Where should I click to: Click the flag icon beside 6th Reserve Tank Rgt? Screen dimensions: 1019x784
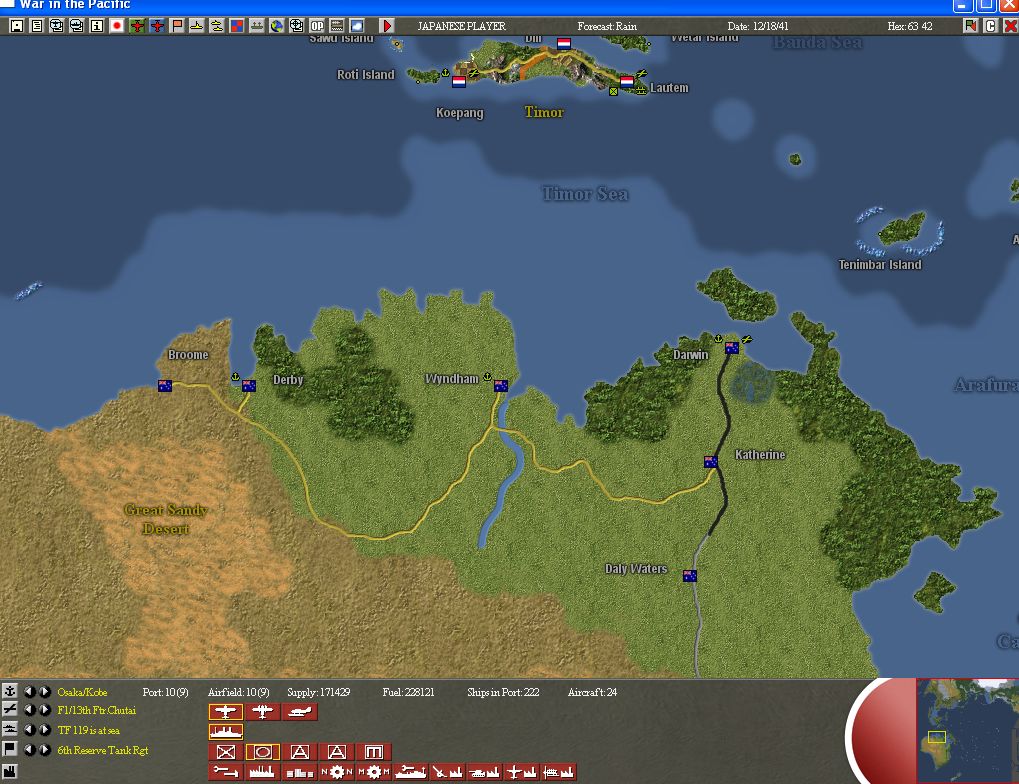(10, 750)
